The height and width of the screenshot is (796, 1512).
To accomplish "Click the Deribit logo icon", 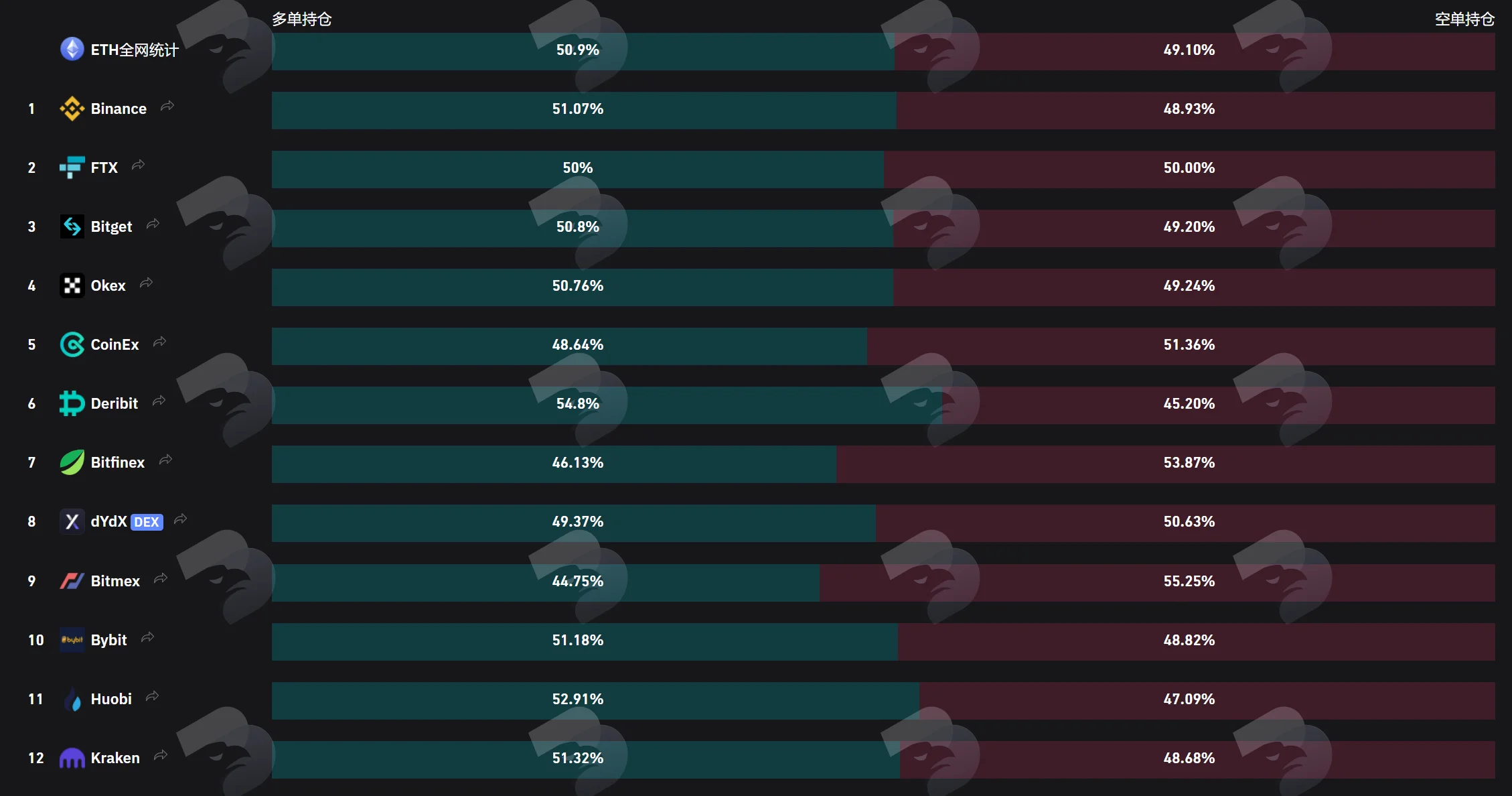I will pyautogui.click(x=72, y=403).
